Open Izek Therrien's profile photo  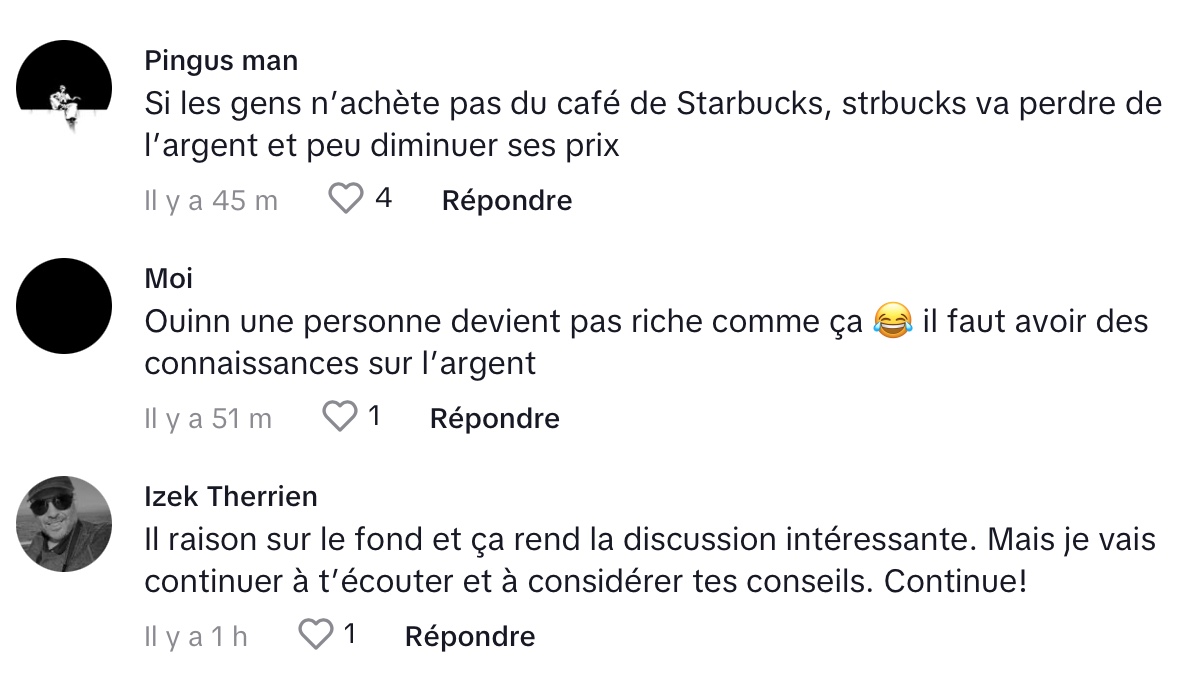pos(64,523)
